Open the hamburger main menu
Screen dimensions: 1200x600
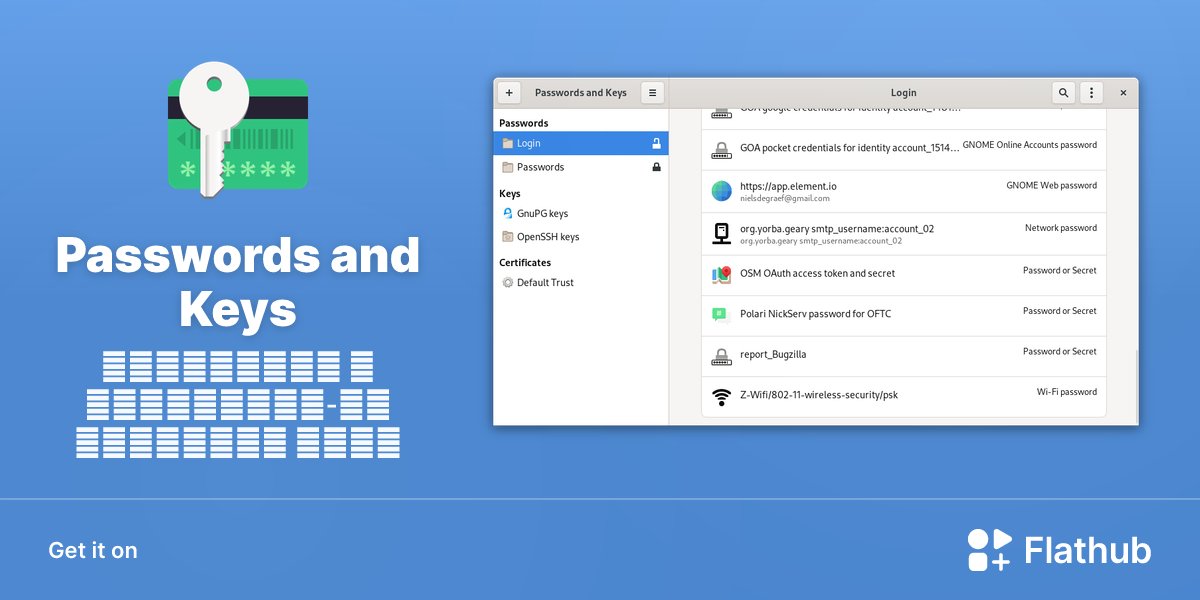point(652,93)
